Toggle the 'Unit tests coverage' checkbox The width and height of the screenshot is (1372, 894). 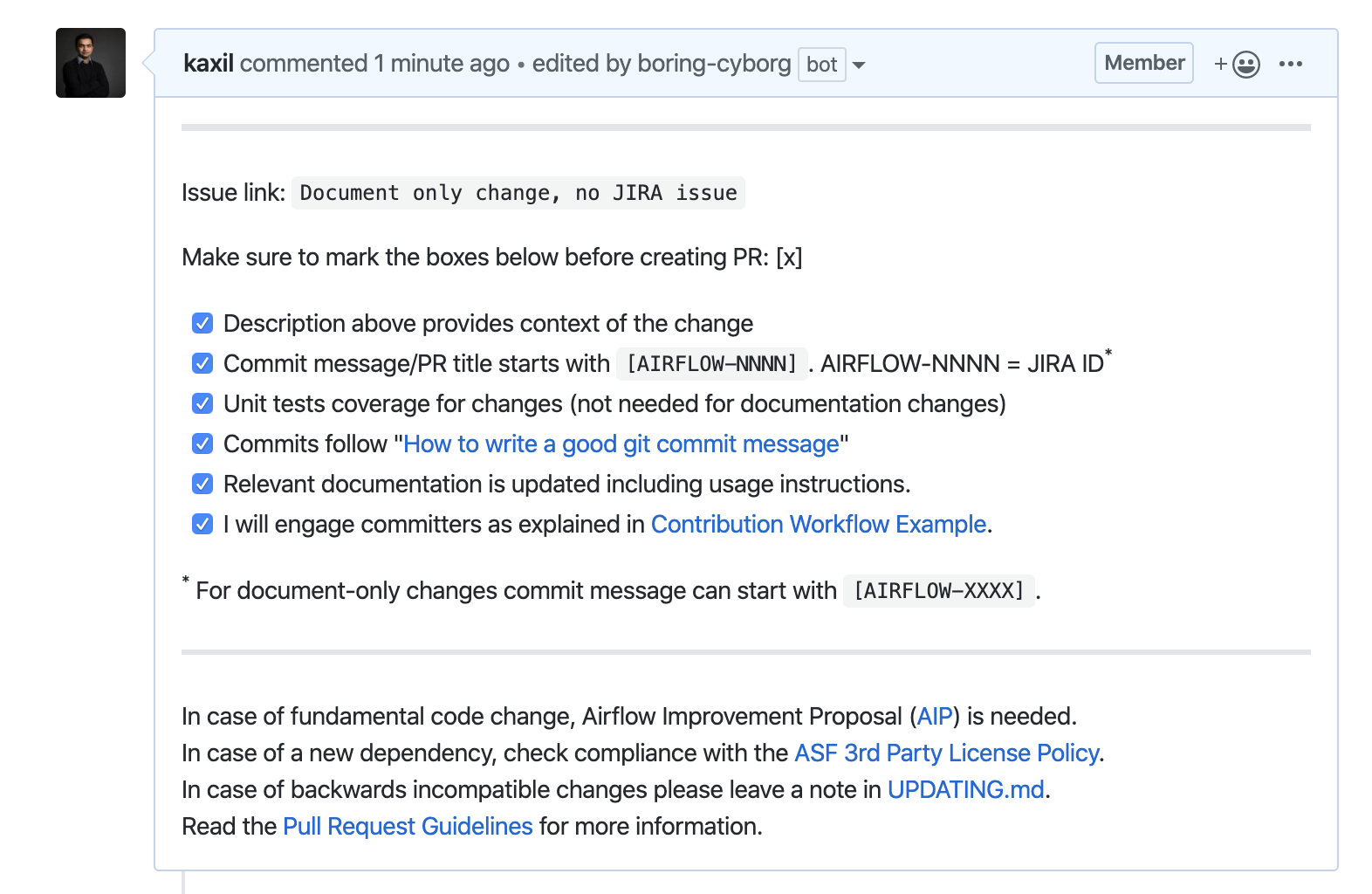(x=202, y=404)
